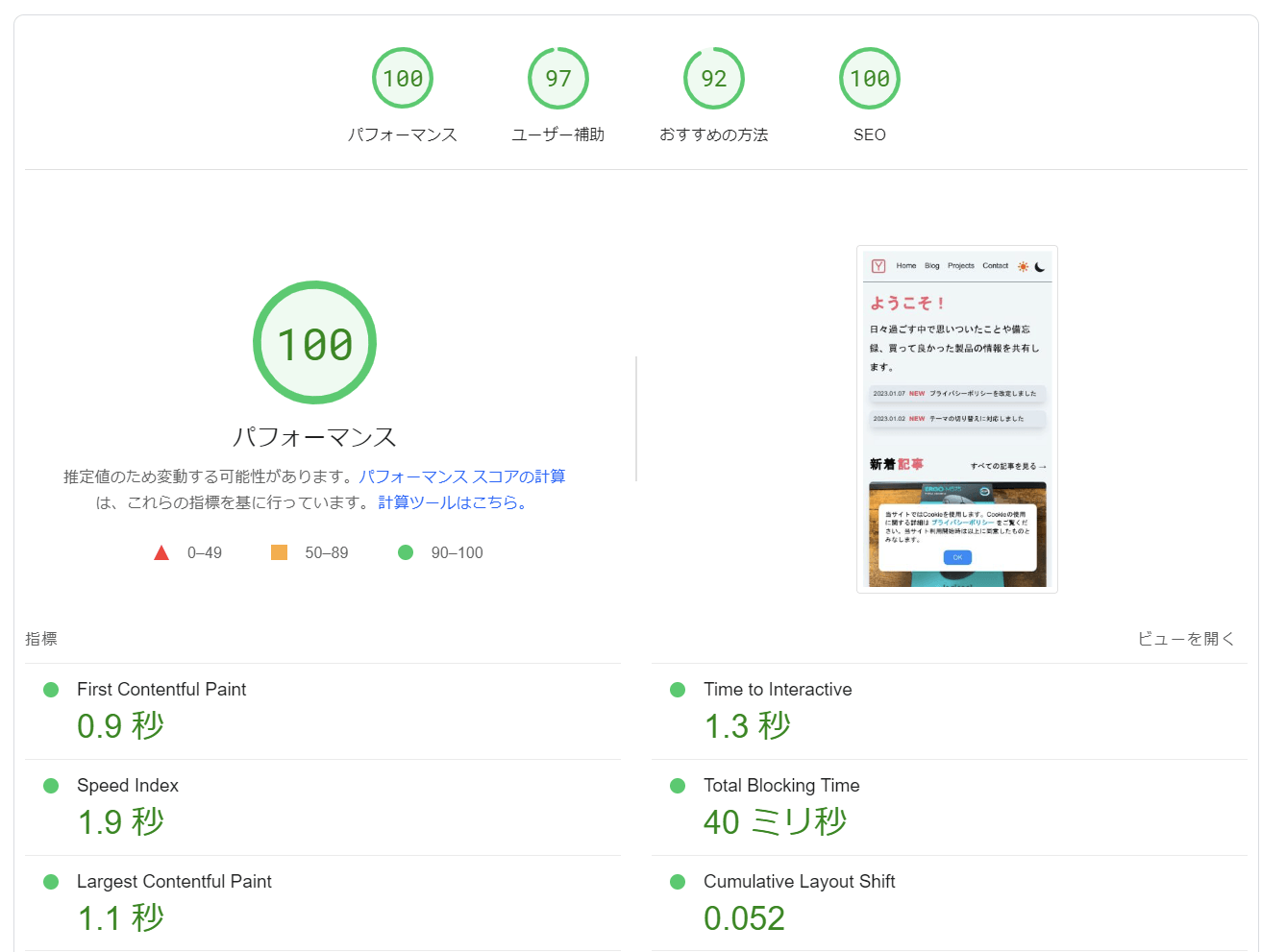Toggle light mode with the sun icon
This screenshot has height=952, width=1286.
(x=1023, y=266)
